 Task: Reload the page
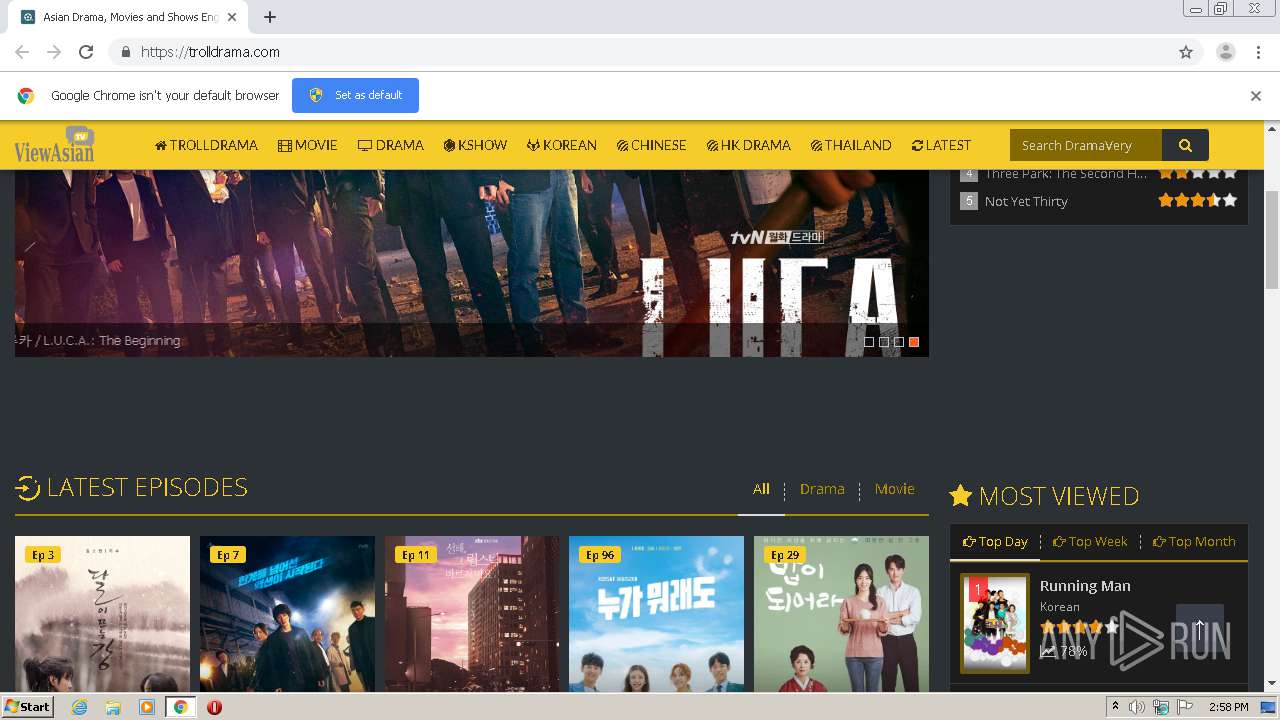click(86, 52)
